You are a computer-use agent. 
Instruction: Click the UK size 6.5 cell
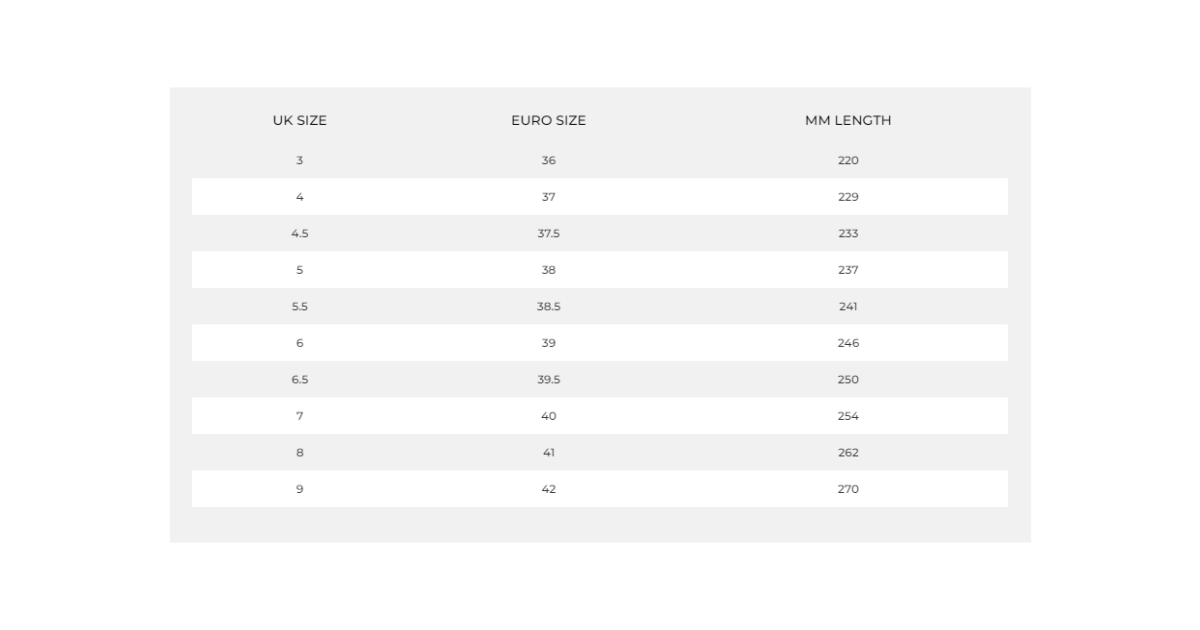(299, 379)
